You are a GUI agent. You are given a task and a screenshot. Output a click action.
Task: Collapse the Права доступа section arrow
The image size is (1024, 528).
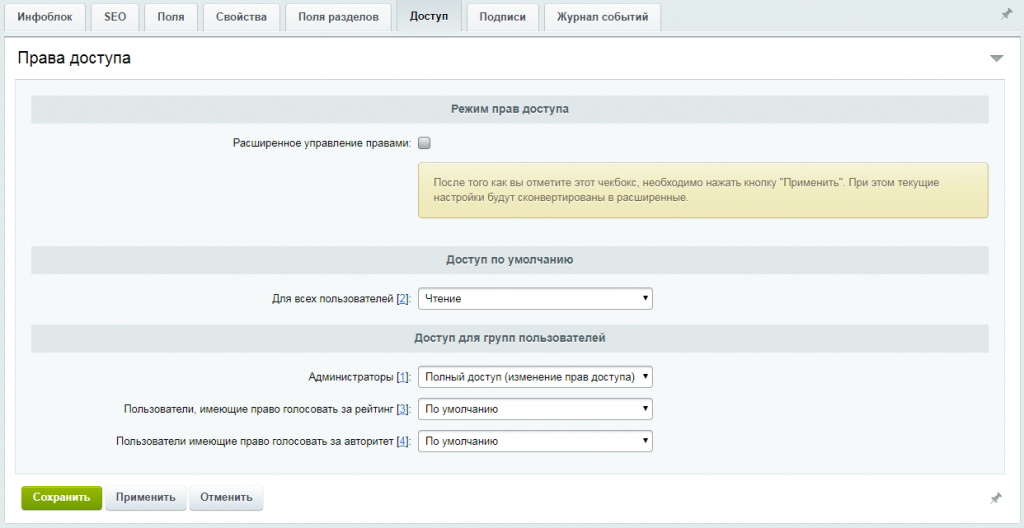click(x=996, y=58)
